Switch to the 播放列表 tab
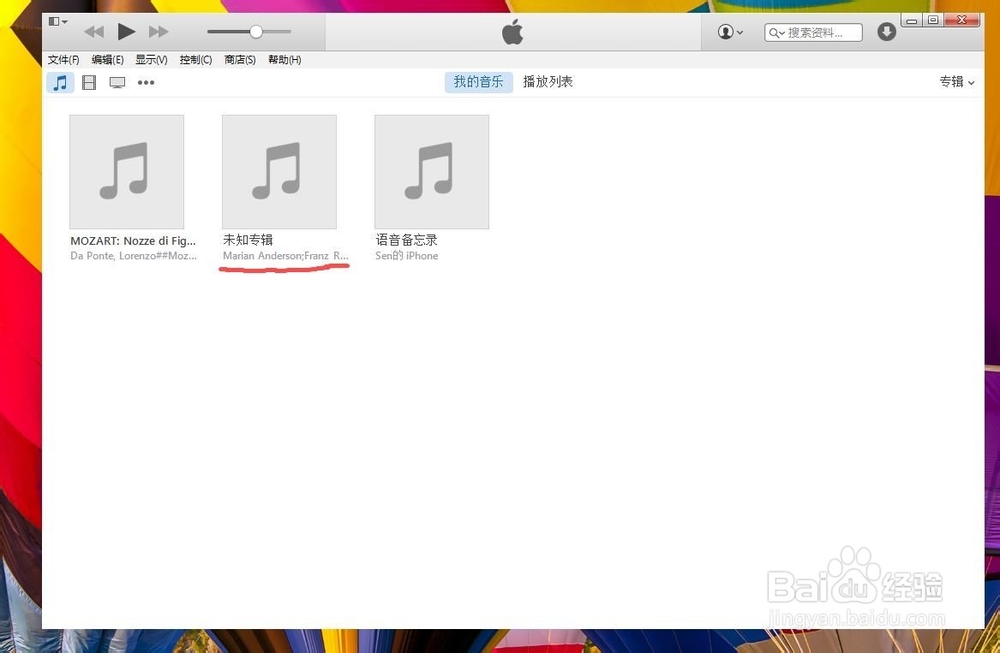The height and width of the screenshot is (653, 1000). coord(548,82)
